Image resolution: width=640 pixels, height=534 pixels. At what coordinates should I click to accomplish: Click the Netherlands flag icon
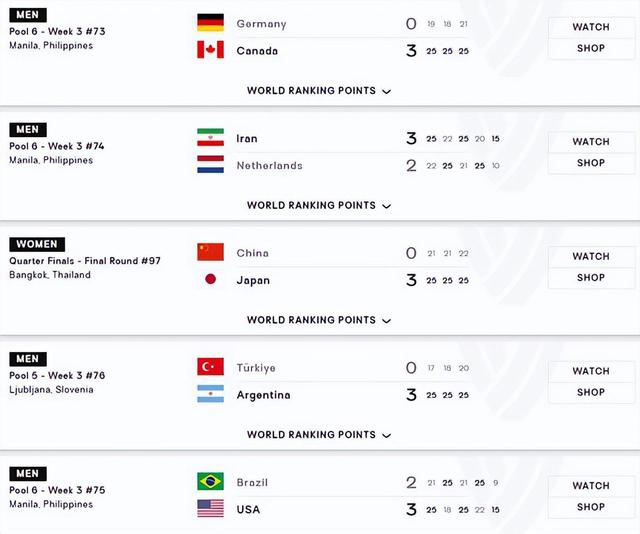click(x=210, y=165)
